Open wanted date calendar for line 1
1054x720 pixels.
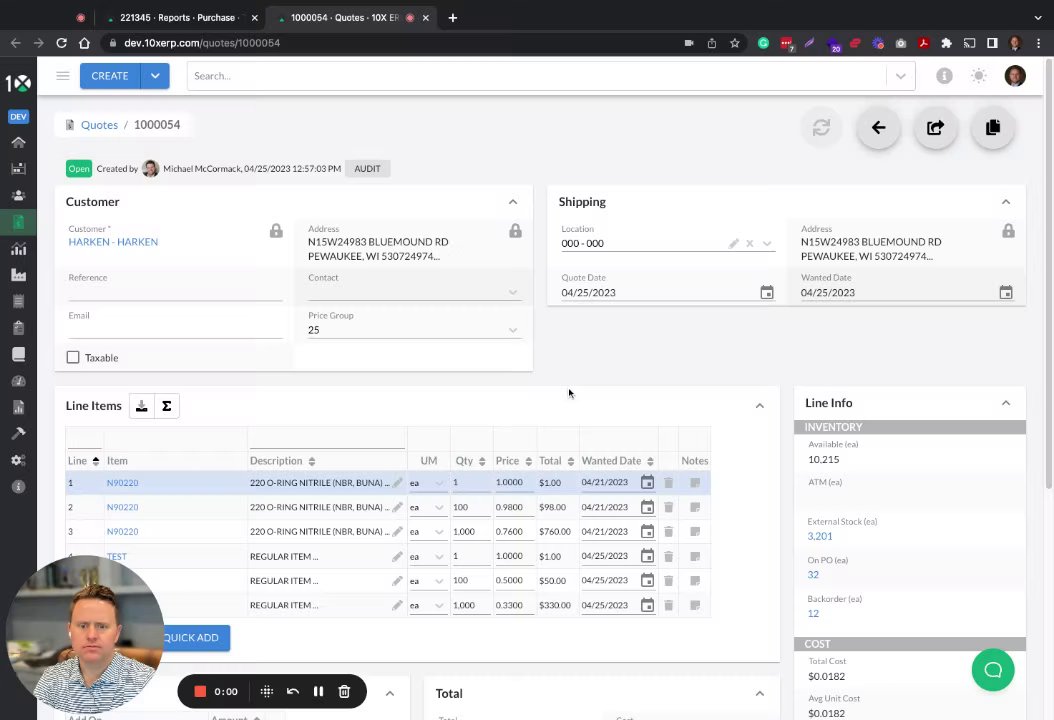[x=647, y=482]
